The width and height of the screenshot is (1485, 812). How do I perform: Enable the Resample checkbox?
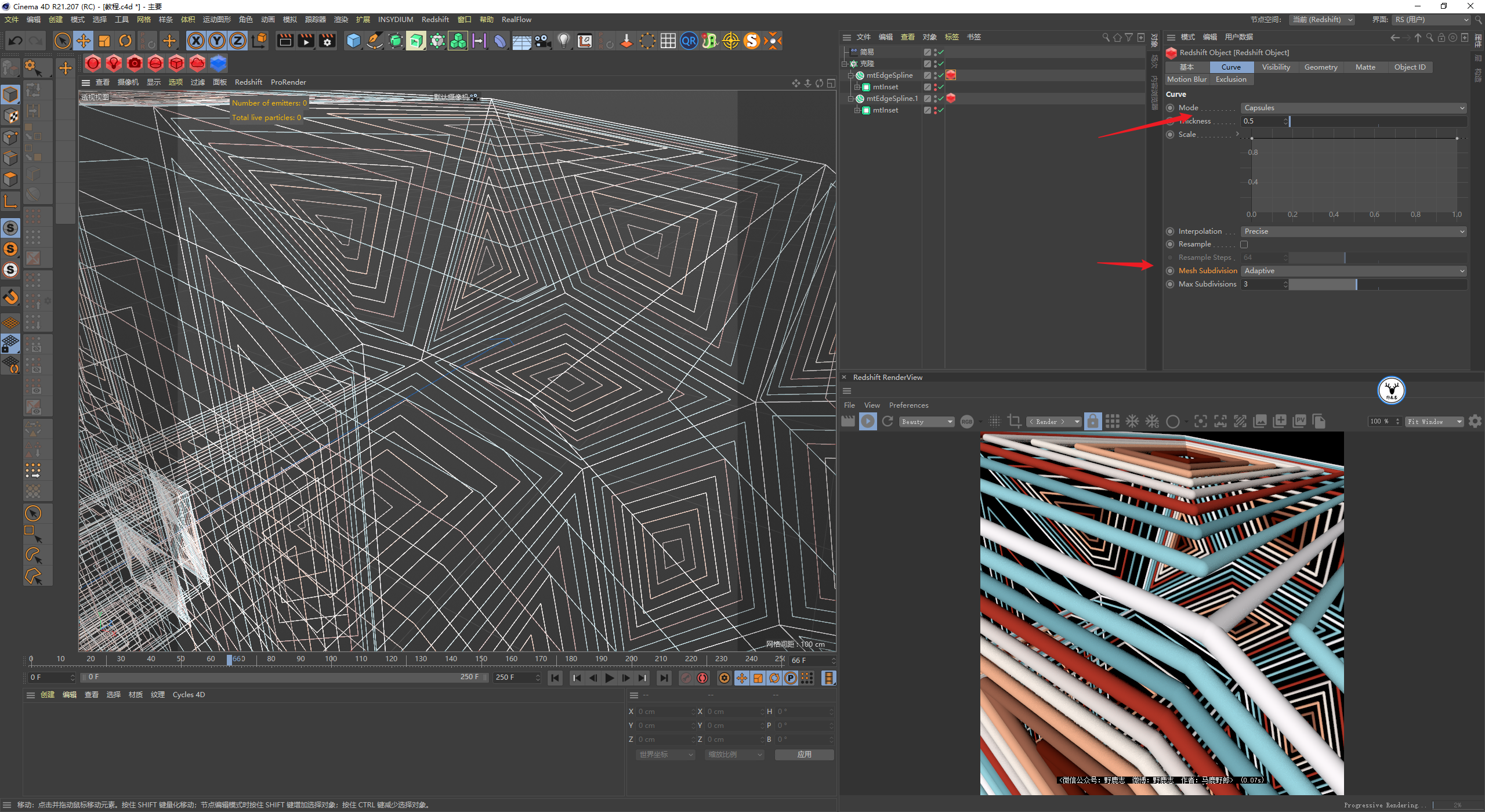pyautogui.click(x=1244, y=244)
